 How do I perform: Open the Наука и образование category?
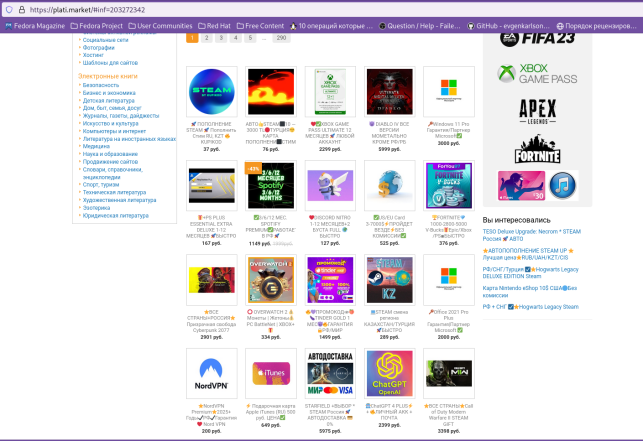pyautogui.click(x=110, y=154)
